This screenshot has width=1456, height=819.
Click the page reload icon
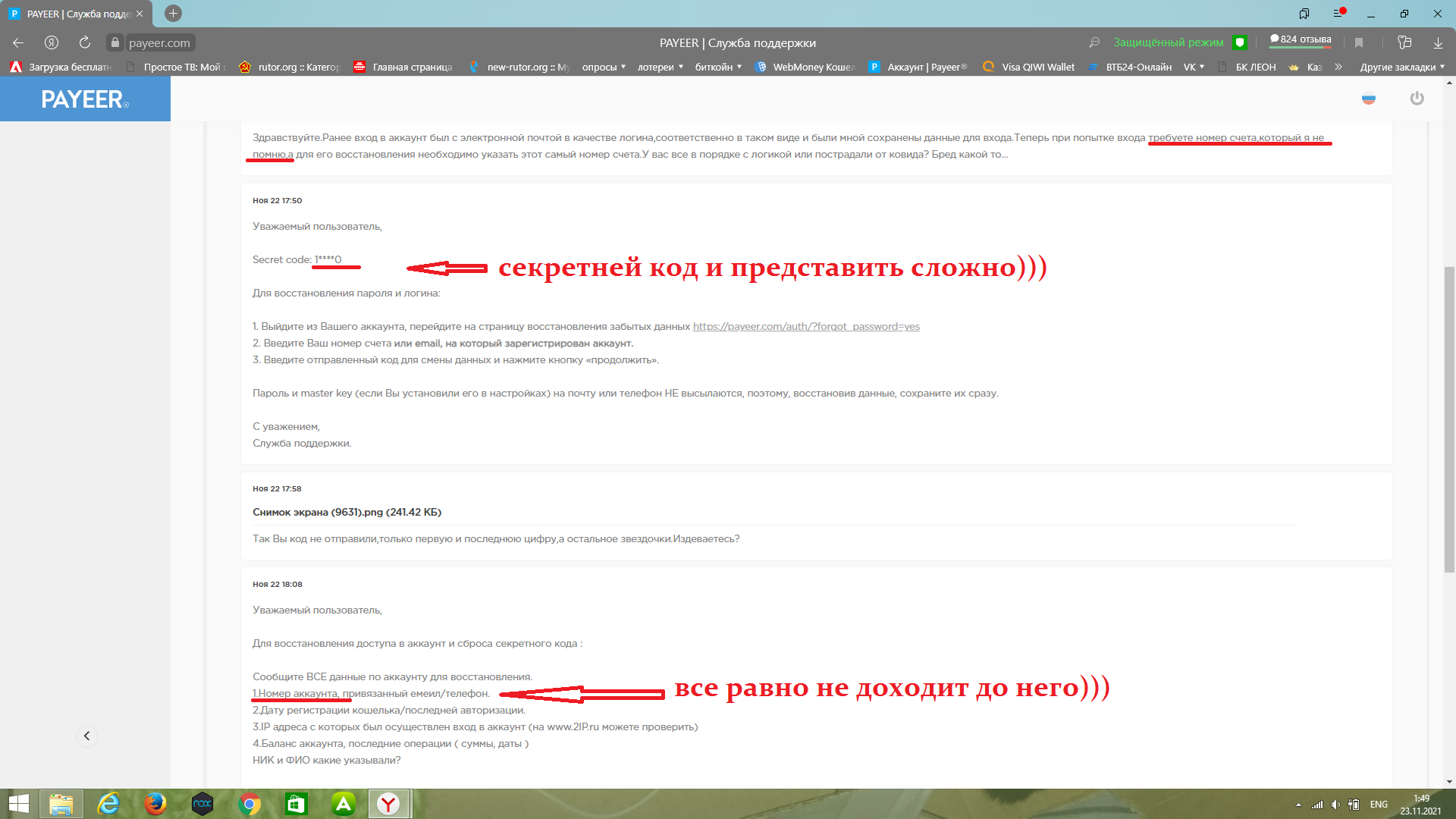tap(83, 42)
